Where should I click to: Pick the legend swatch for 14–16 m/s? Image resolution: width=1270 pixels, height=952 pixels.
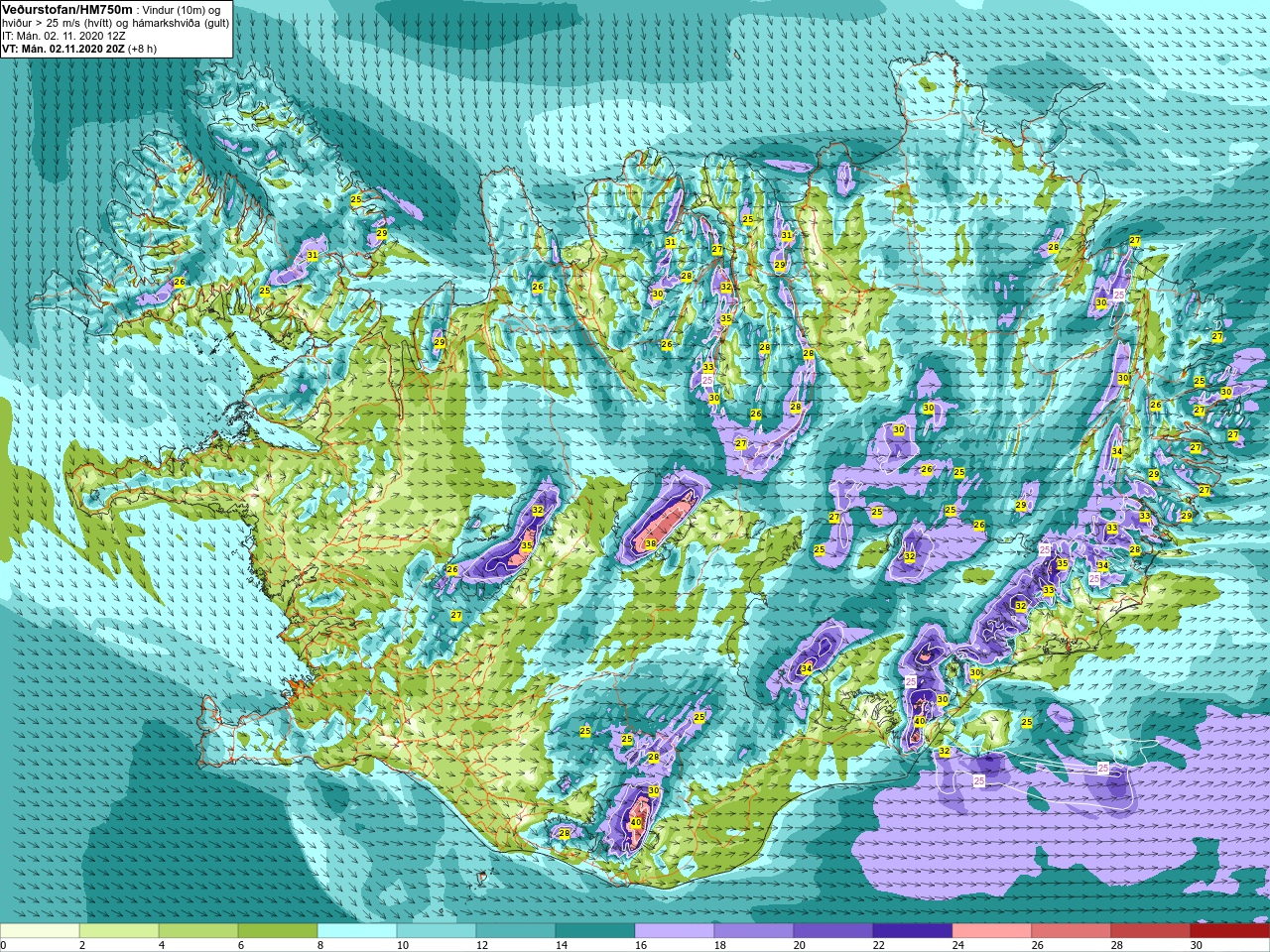coord(595,931)
